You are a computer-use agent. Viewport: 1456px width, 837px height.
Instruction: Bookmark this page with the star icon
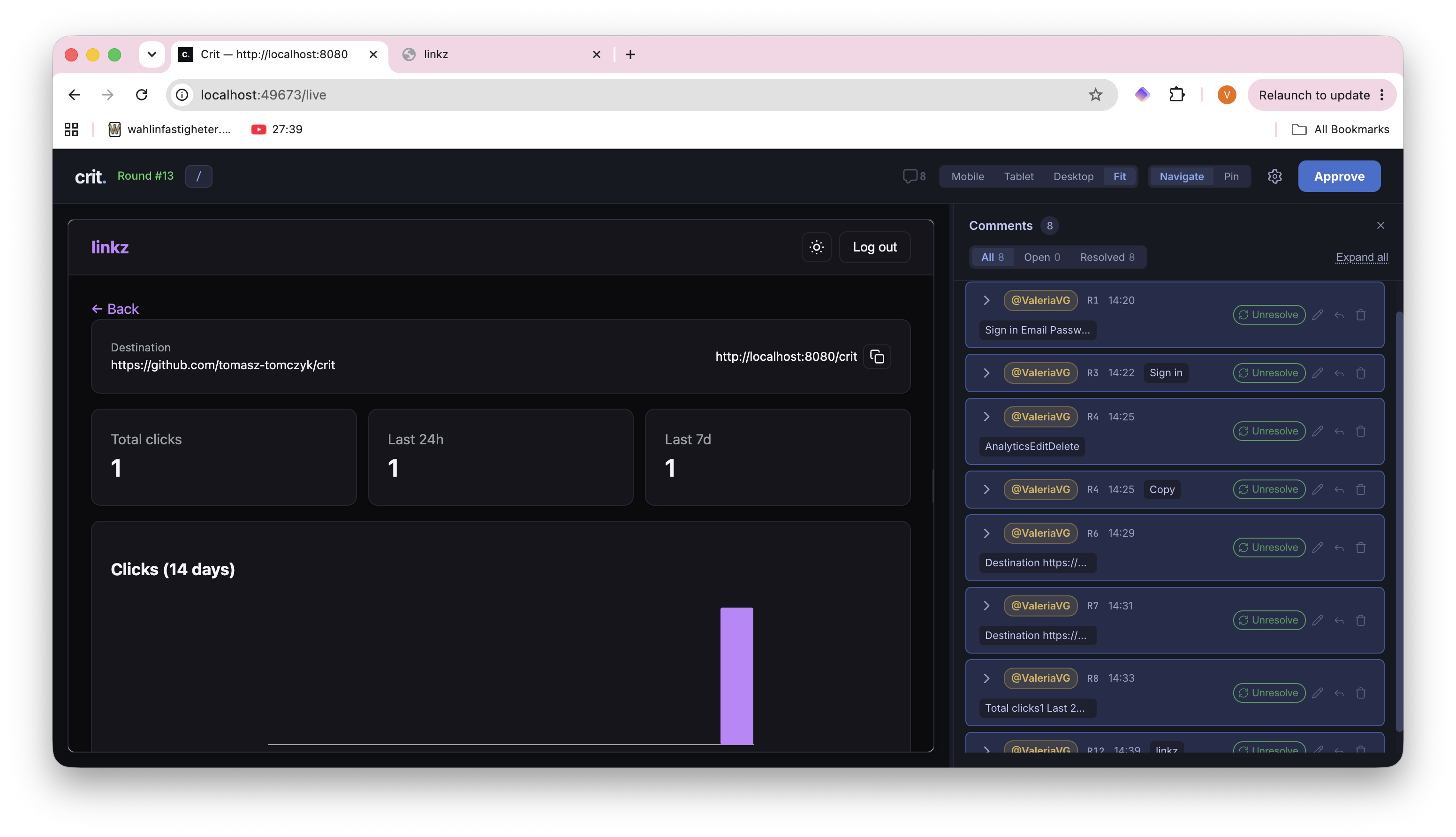point(1095,95)
